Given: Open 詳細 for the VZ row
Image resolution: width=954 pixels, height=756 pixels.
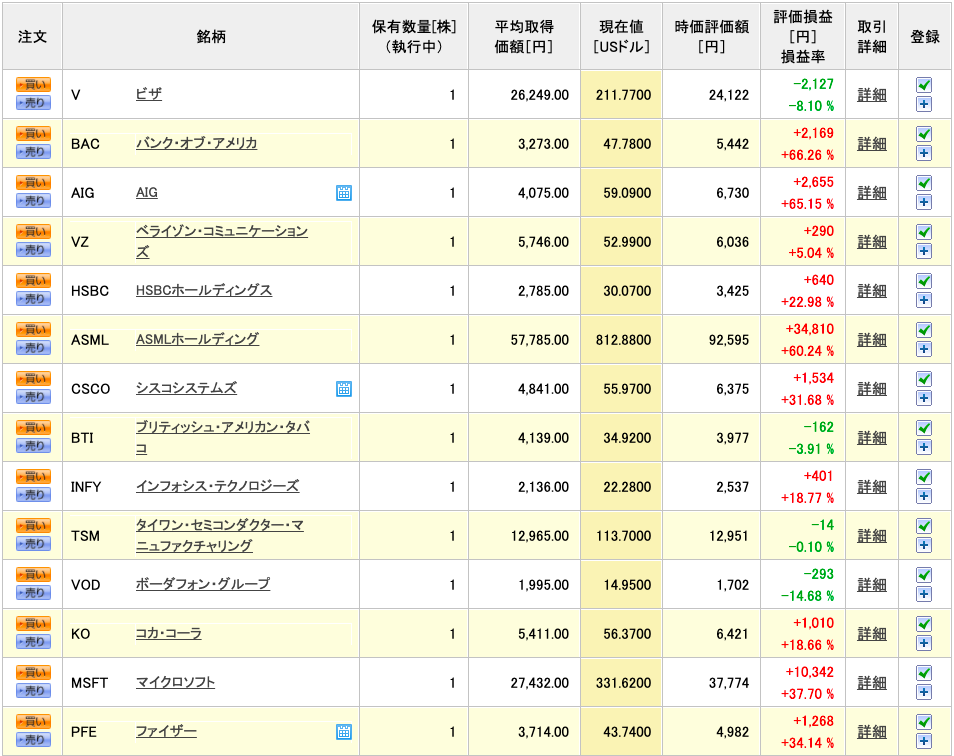Looking at the screenshot, I should click(872, 242).
